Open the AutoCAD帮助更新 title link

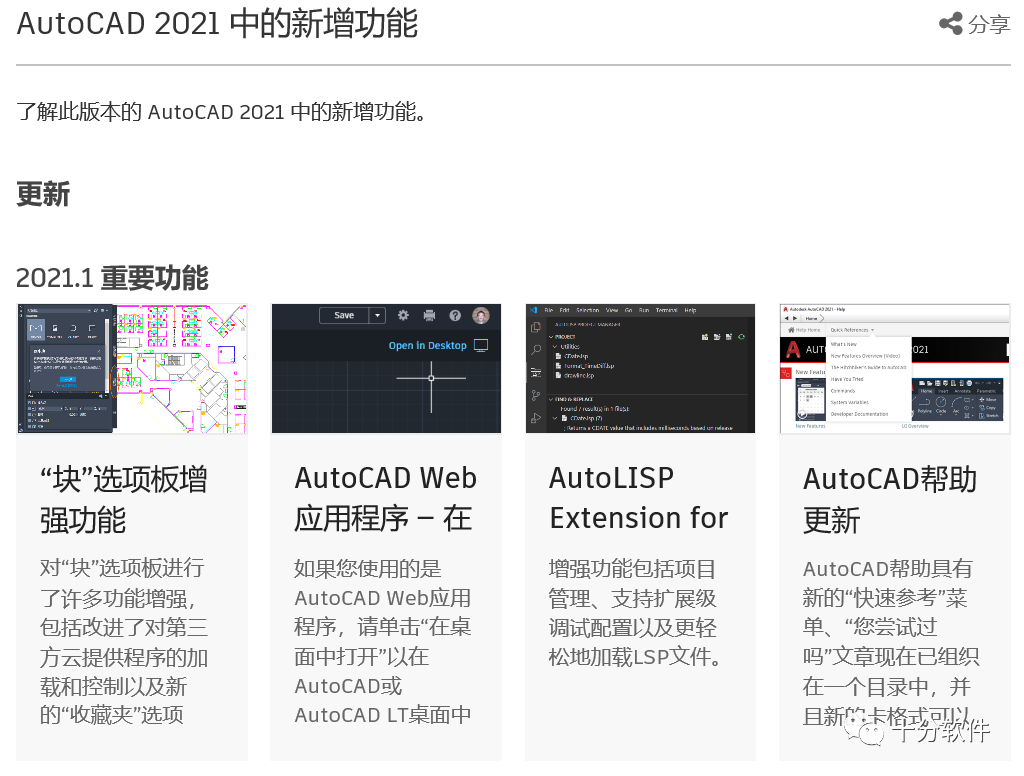click(x=889, y=500)
